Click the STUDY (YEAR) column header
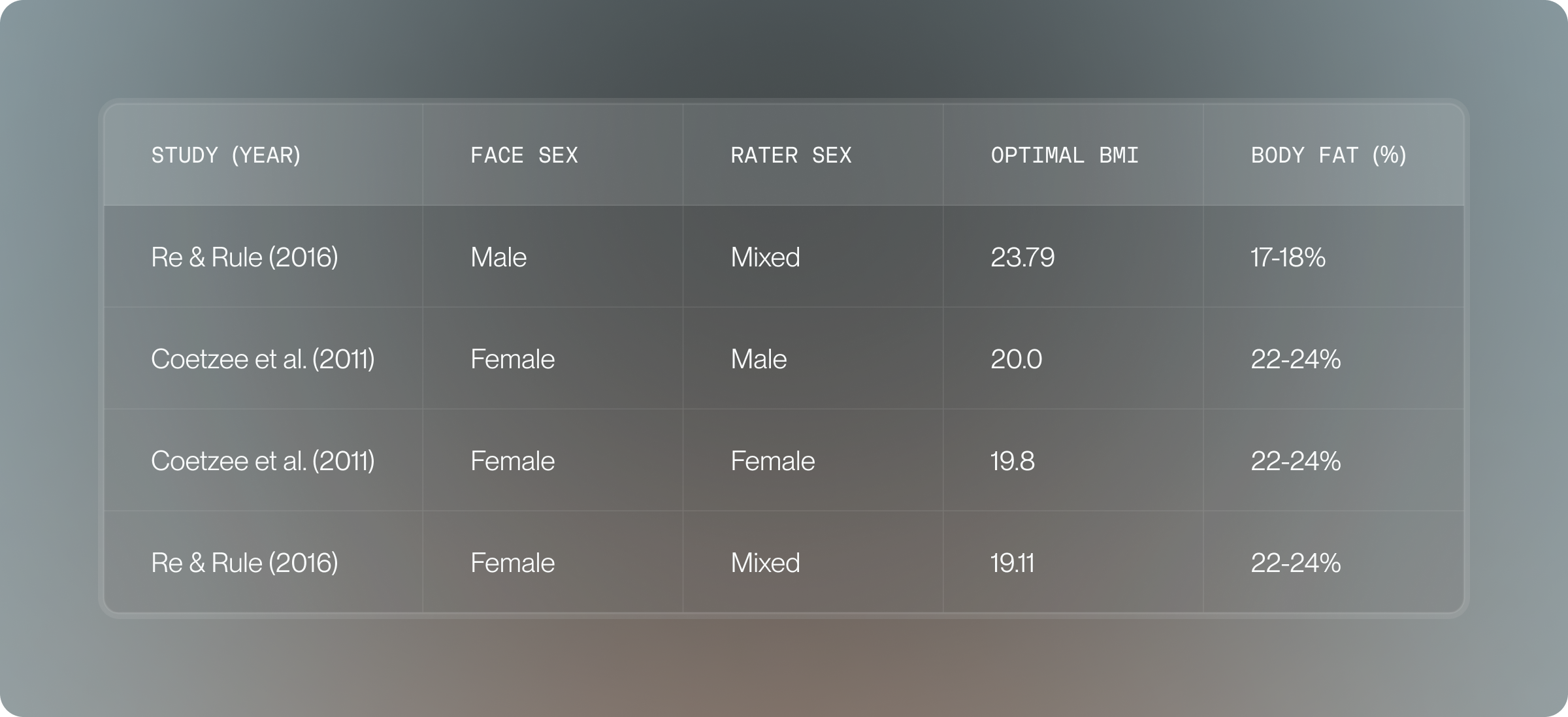 click(226, 155)
